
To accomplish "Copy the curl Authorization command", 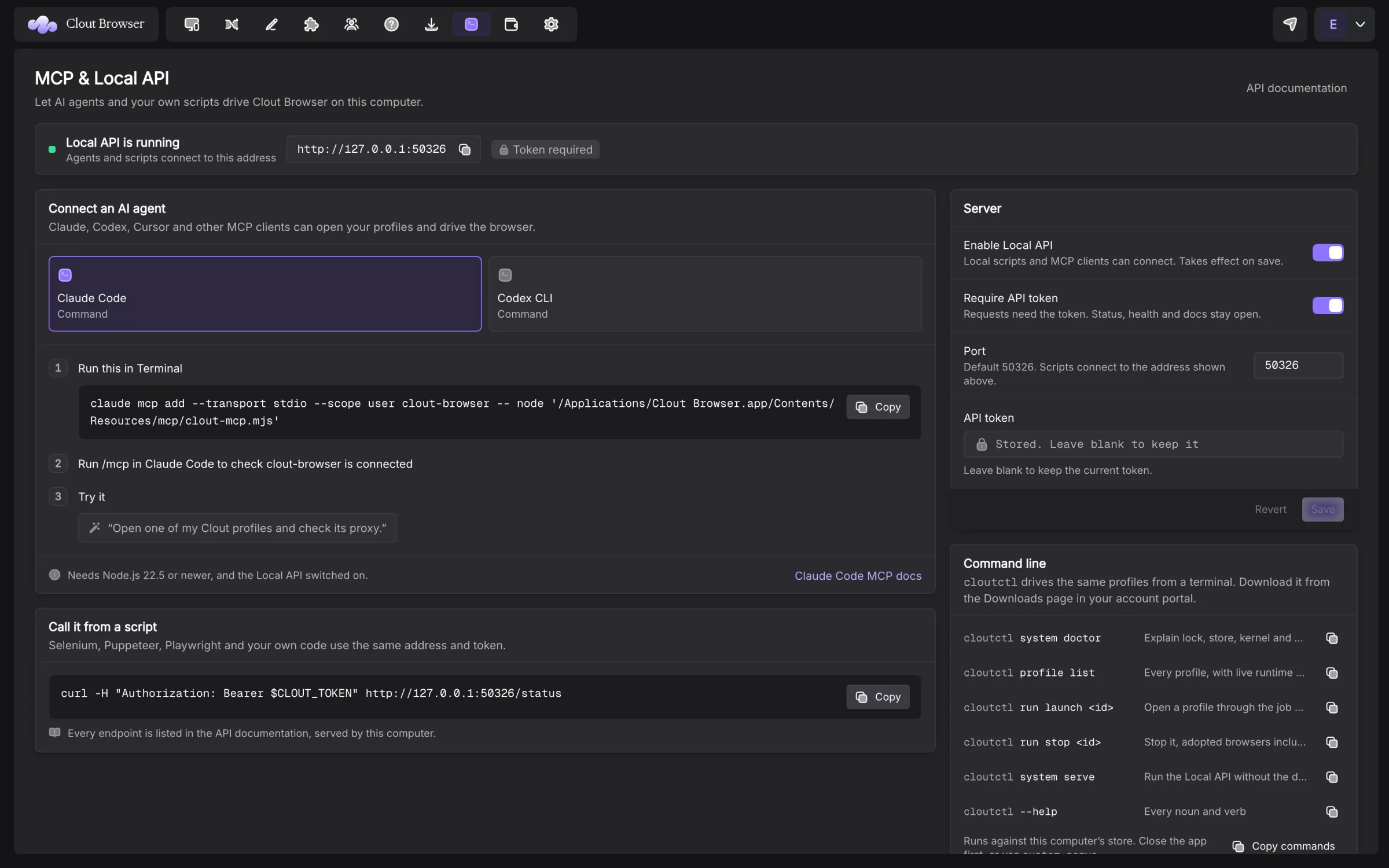I will (x=877, y=697).
